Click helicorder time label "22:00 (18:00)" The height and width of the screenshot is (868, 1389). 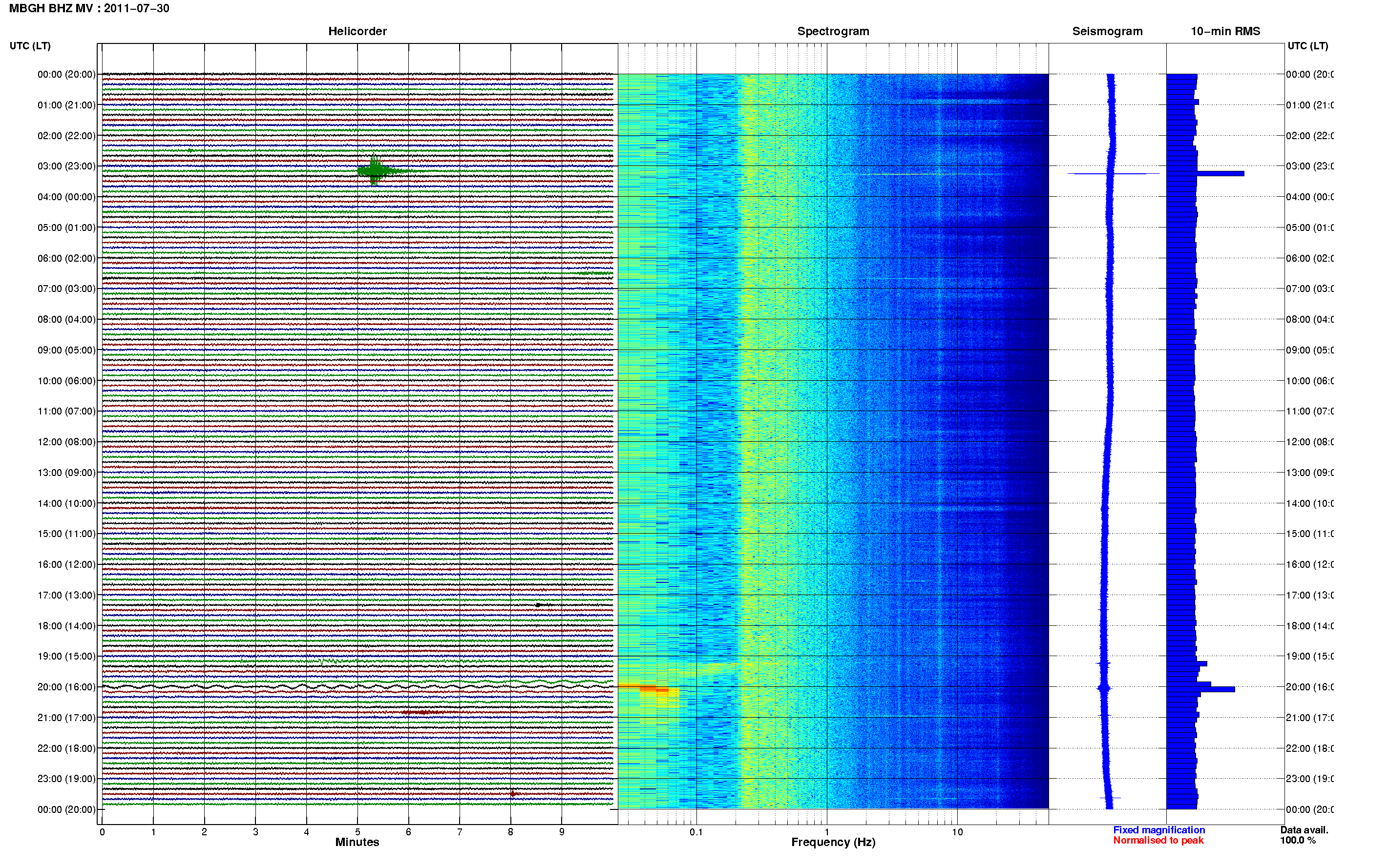coord(66,748)
